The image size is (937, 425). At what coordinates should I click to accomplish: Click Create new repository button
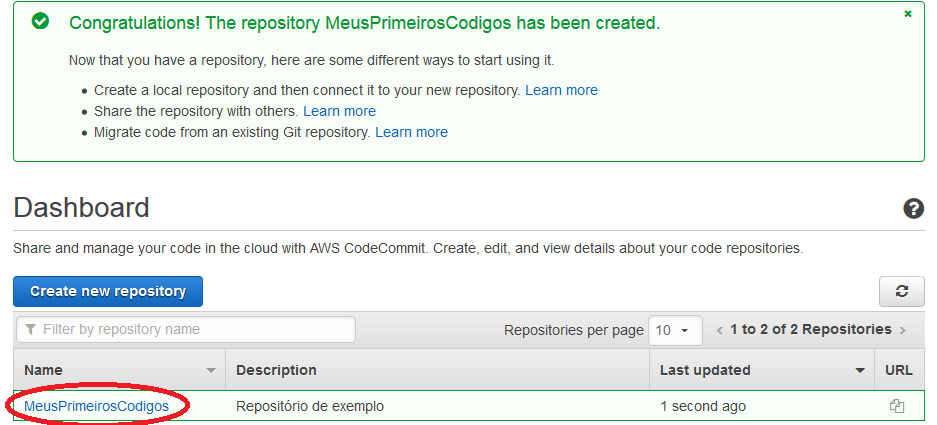pos(108,291)
